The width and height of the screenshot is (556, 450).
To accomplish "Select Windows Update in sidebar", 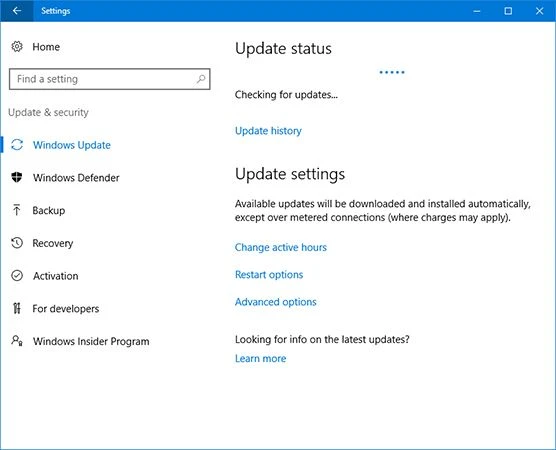I will click(72, 145).
